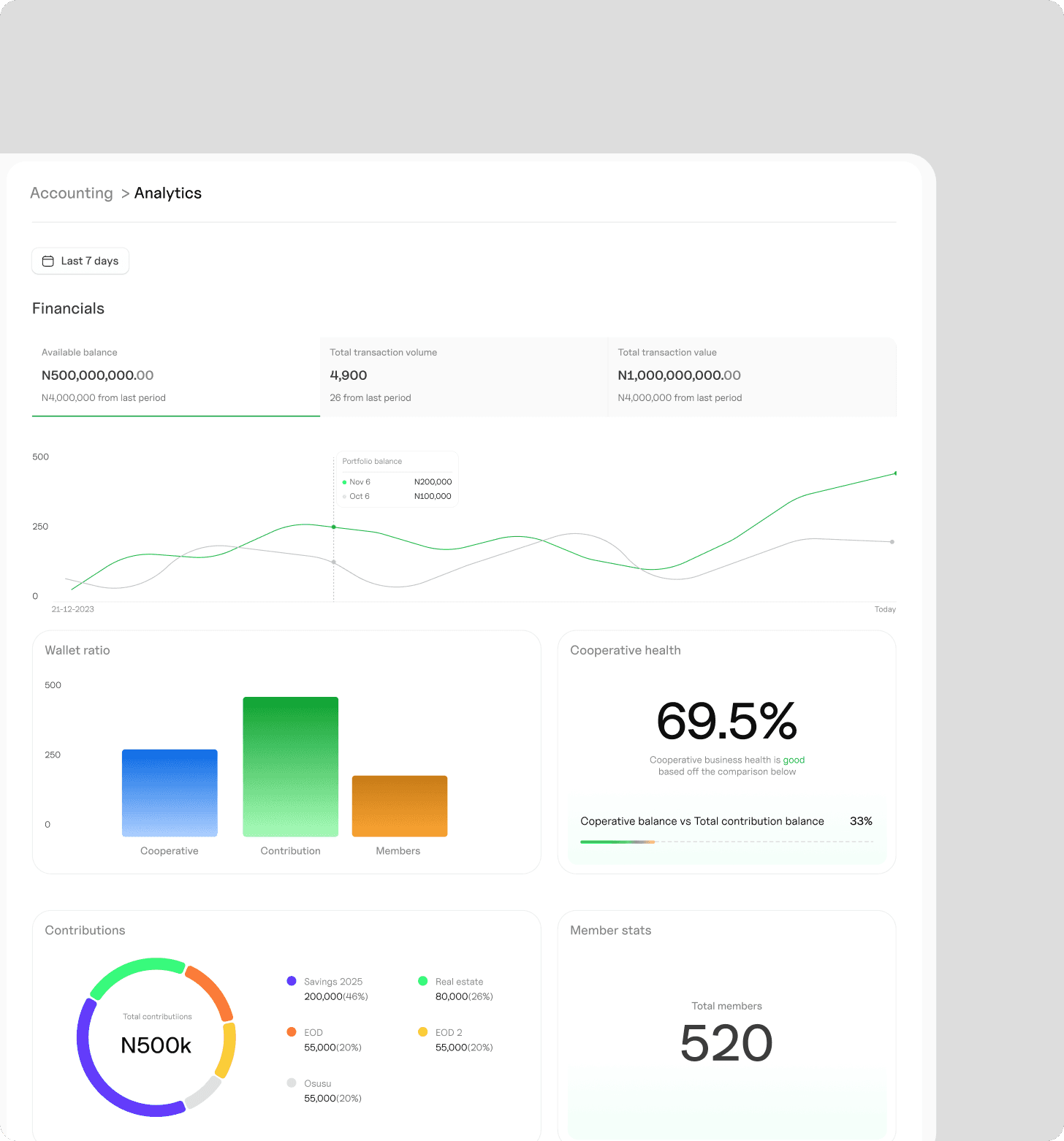Switch to Total transaction volume tab
This screenshot has width=1064, height=1141.
464,377
